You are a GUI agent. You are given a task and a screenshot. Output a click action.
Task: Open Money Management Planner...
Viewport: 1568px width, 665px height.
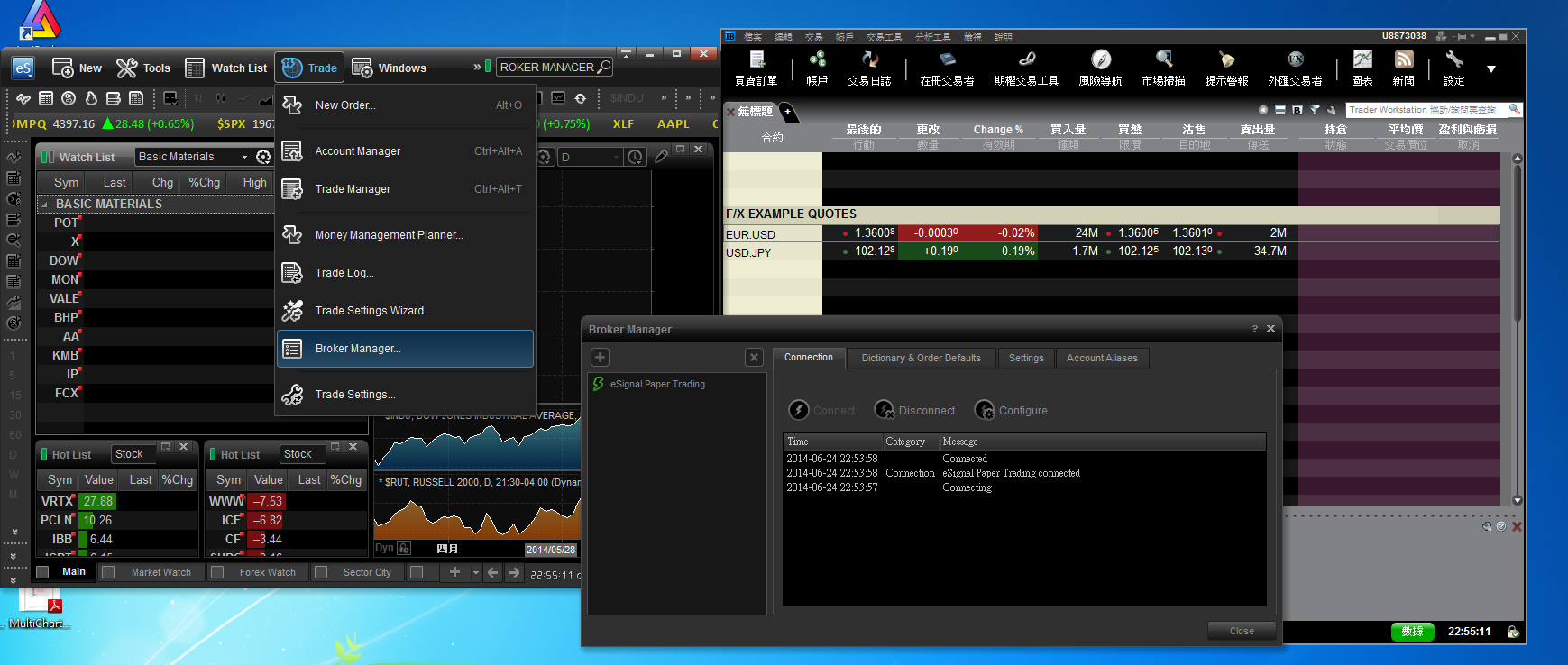pos(405,235)
